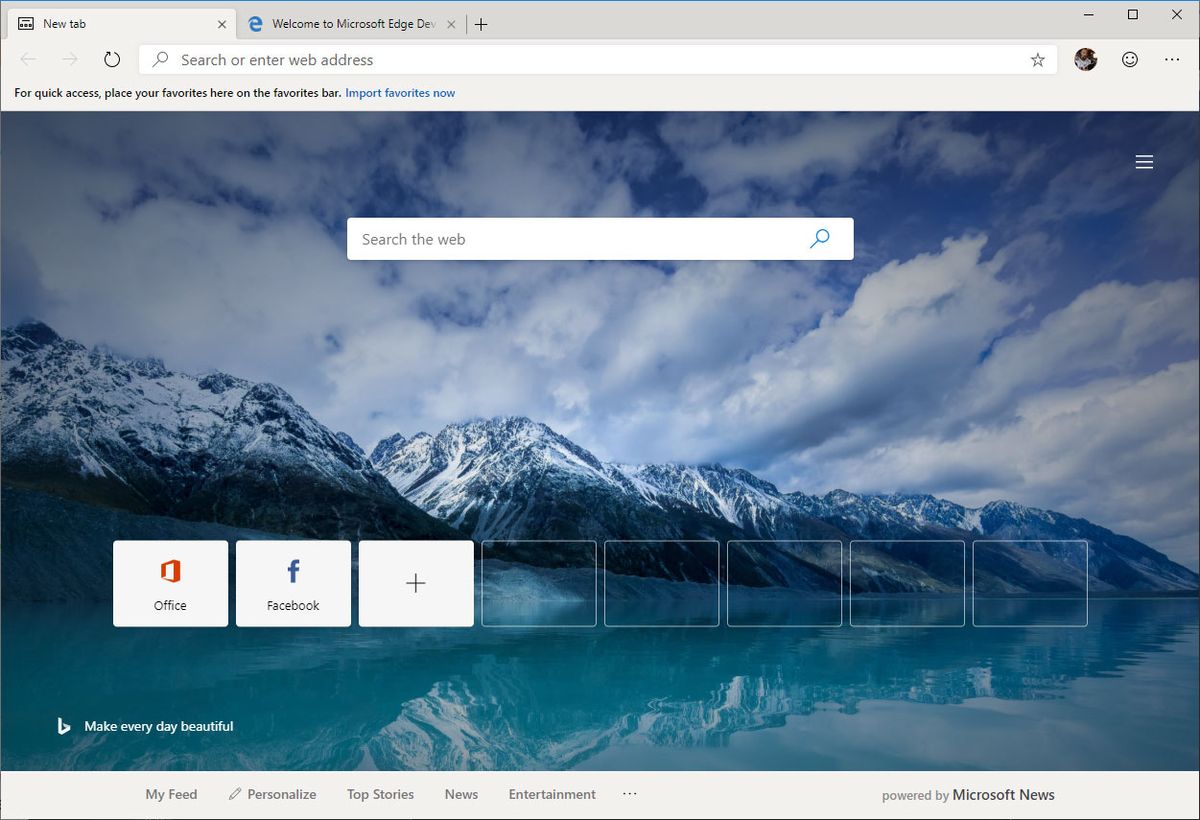Open the page layout hamburger menu icon
The height and width of the screenshot is (820, 1200).
click(1144, 161)
